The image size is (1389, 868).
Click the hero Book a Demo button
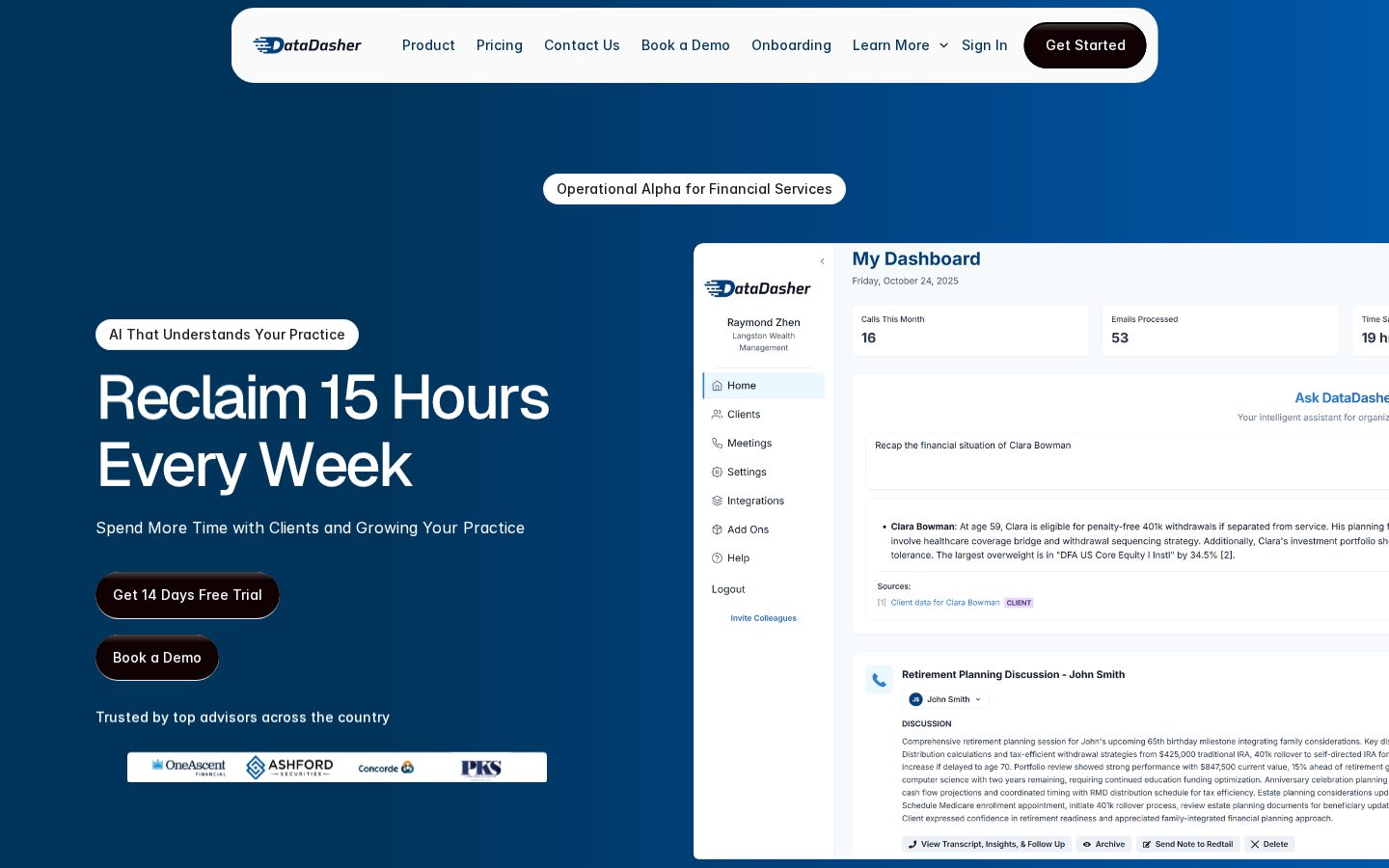pyautogui.click(x=157, y=658)
